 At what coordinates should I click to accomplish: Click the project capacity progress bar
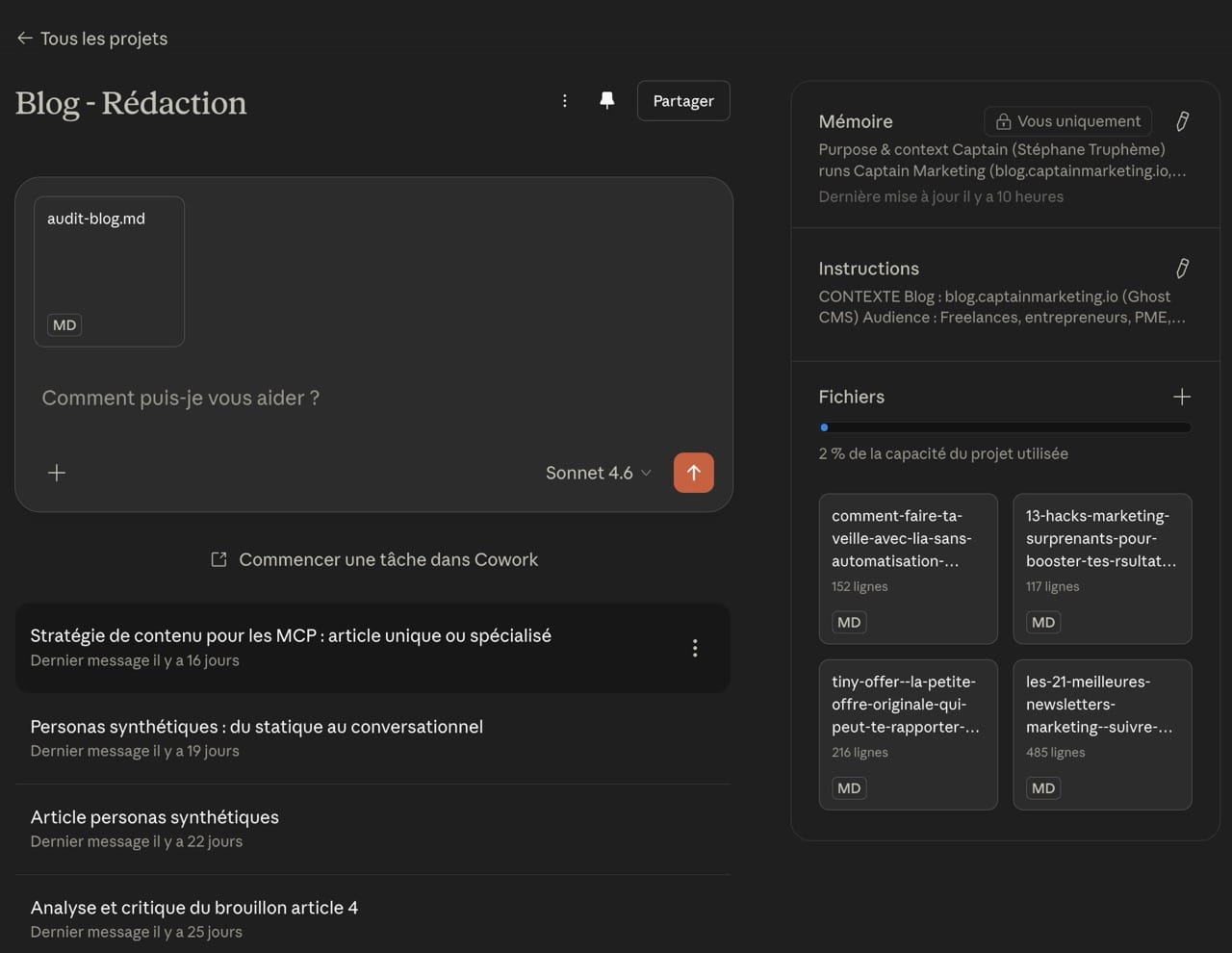click(x=1005, y=427)
